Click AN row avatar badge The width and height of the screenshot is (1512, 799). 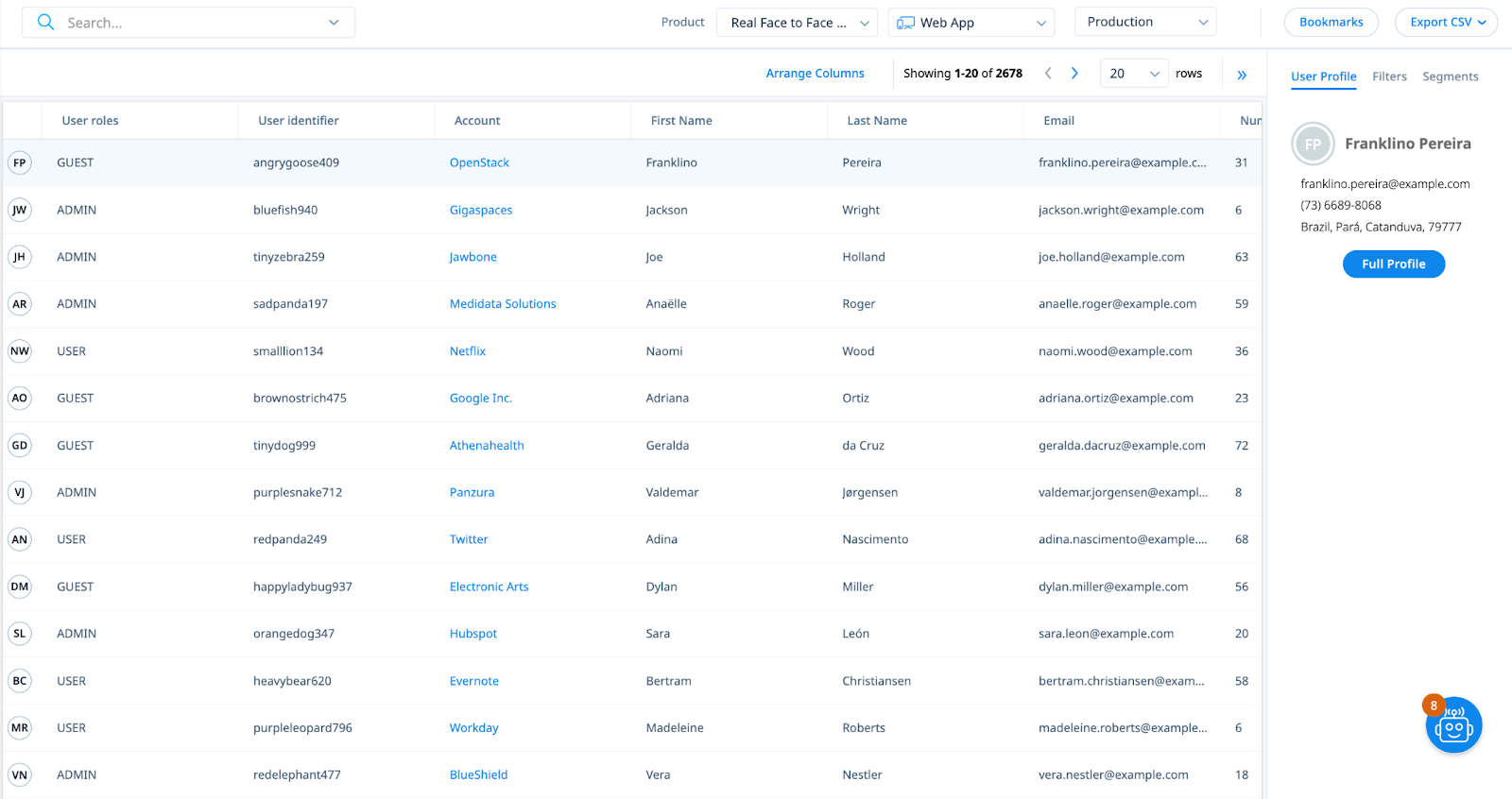pos(20,539)
